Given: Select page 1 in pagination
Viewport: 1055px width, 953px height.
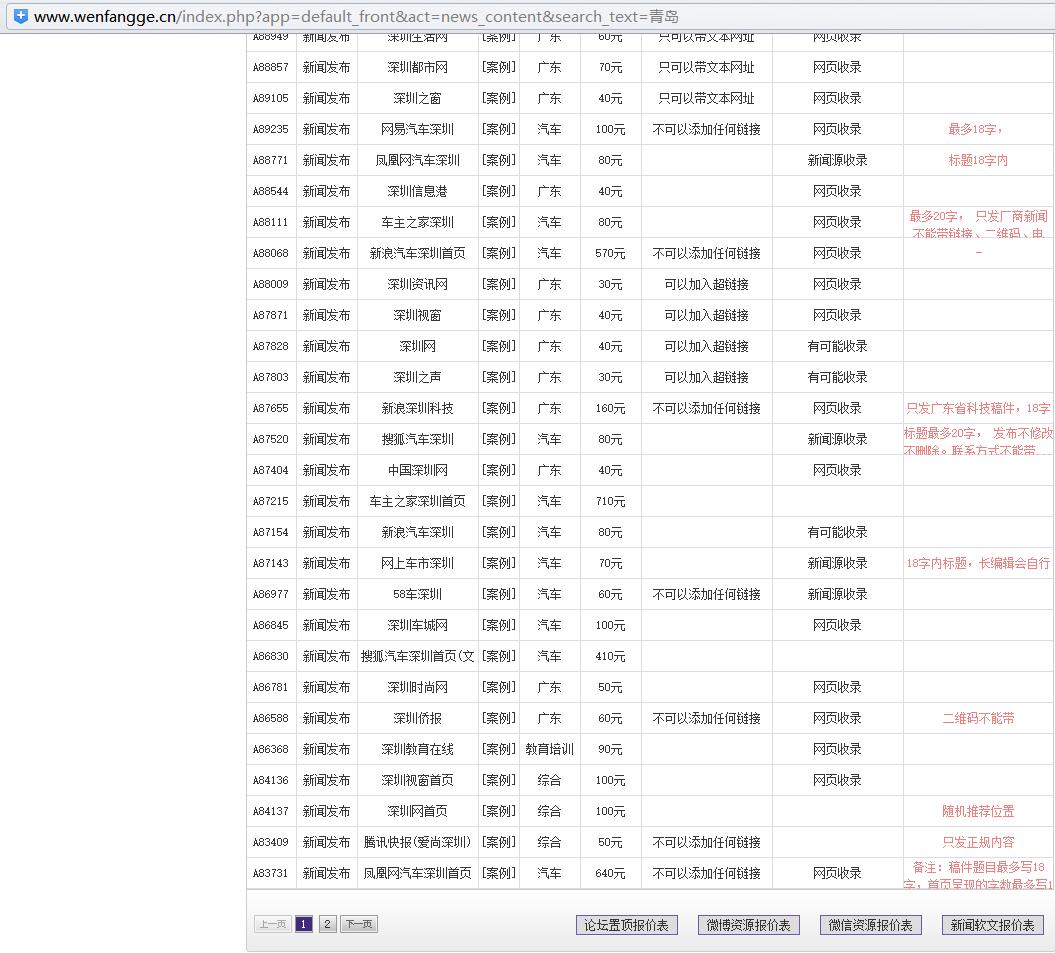Looking at the screenshot, I should coord(303,924).
